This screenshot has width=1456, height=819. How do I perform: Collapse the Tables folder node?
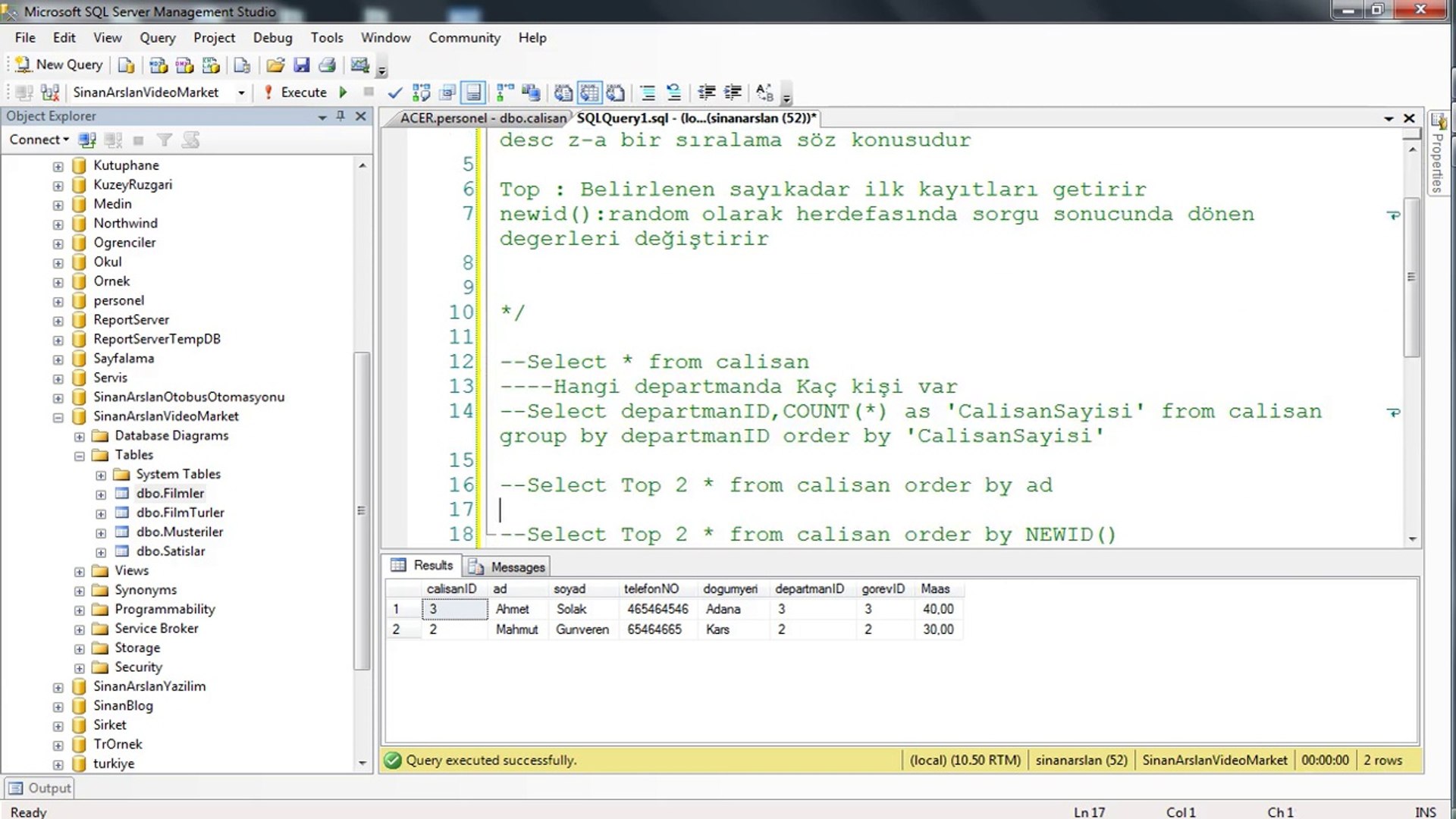click(80, 456)
